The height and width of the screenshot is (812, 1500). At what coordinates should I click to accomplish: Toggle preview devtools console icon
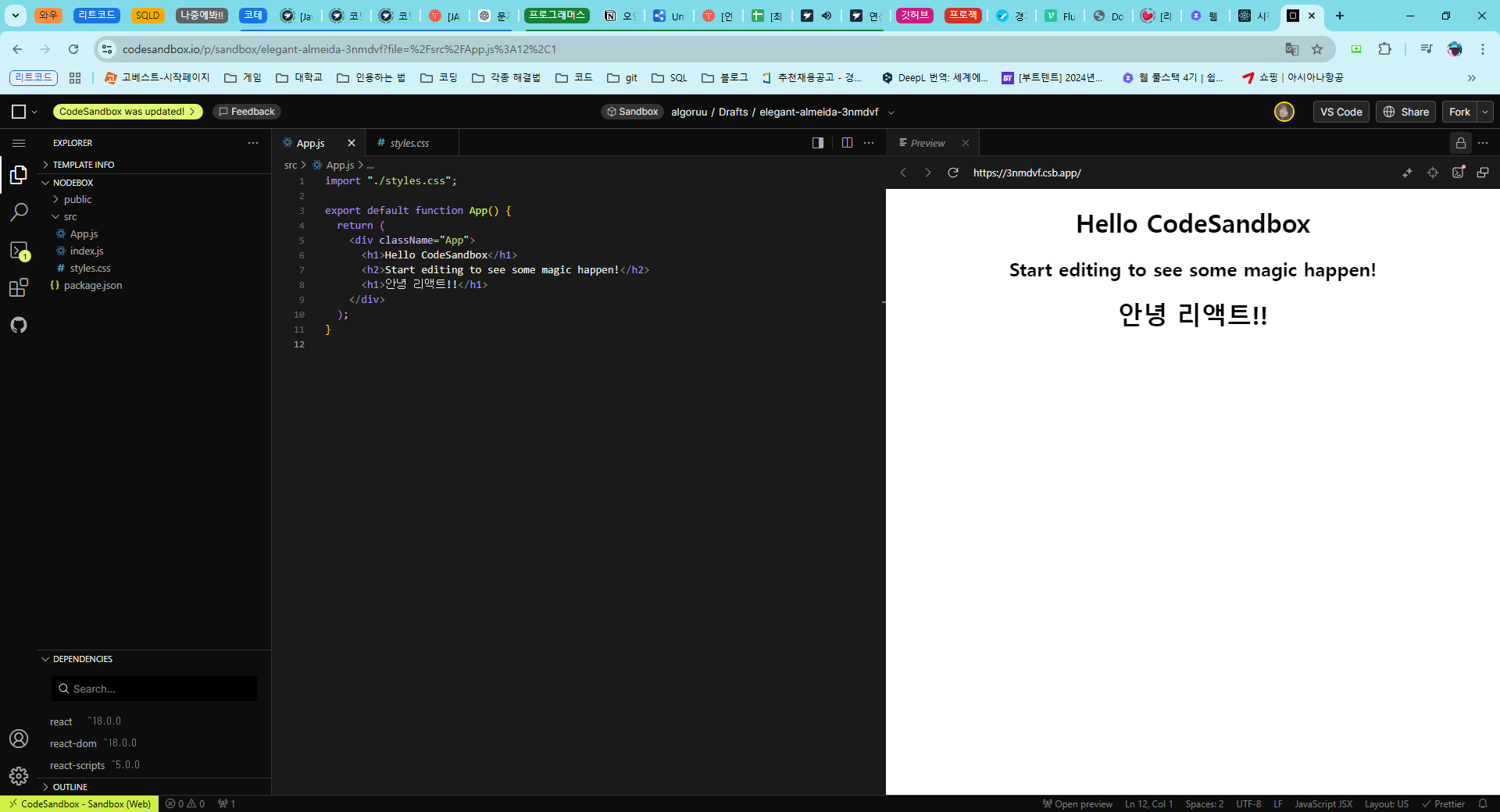(x=1458, y=173)
